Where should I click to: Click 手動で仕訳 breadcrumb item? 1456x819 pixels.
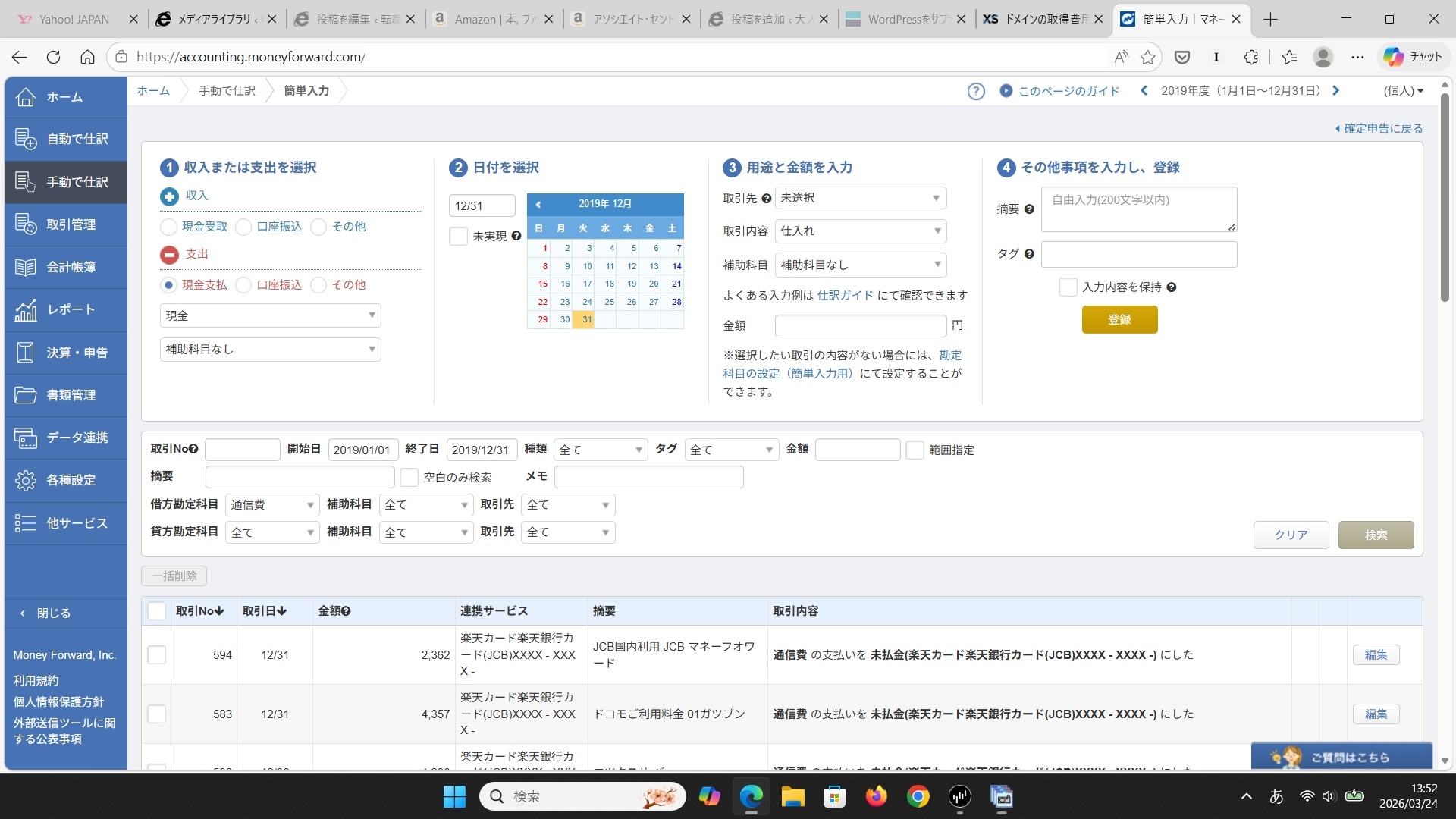click(x=227, y=91)
